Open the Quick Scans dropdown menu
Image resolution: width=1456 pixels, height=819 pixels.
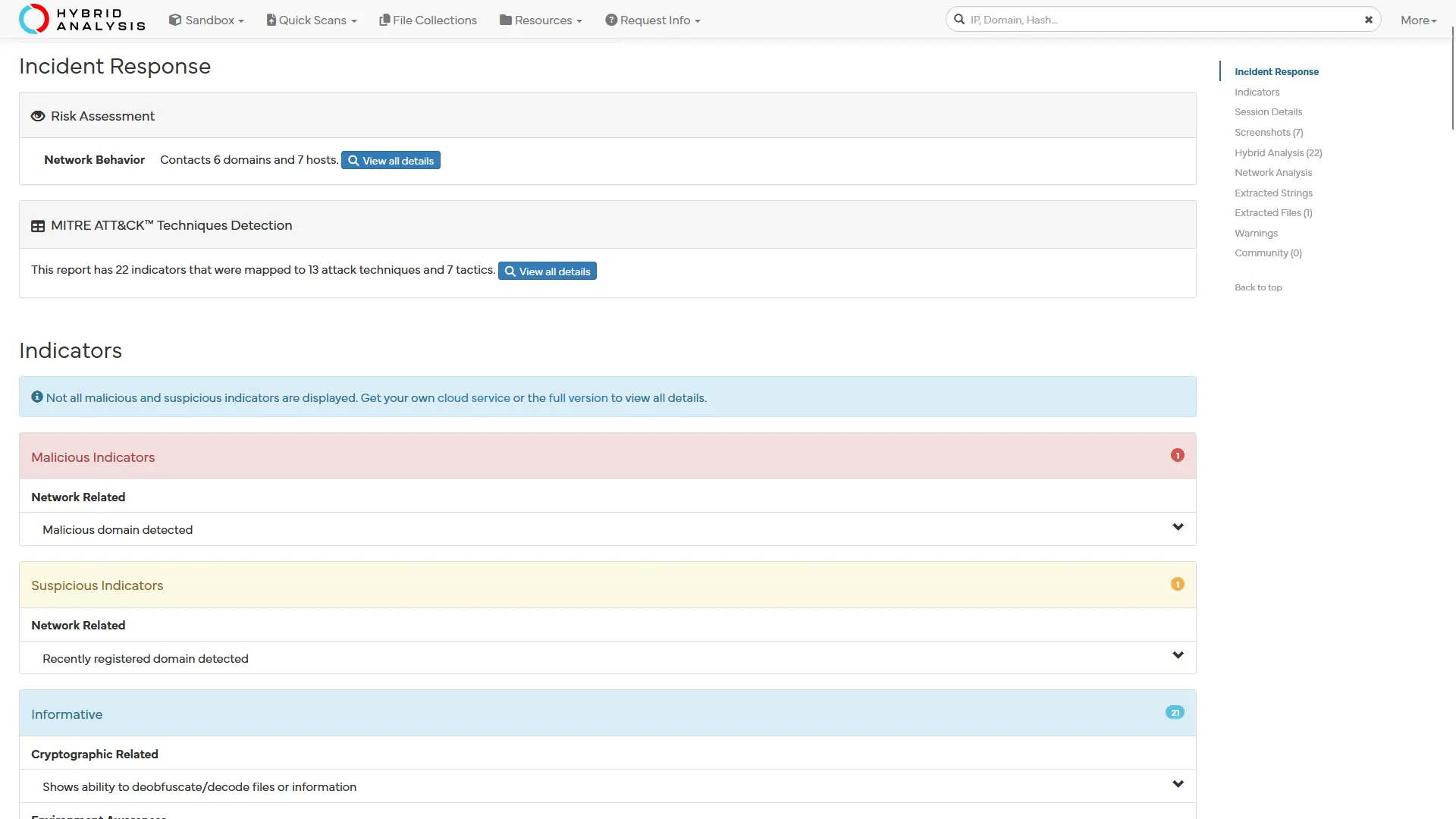point(312,20)
